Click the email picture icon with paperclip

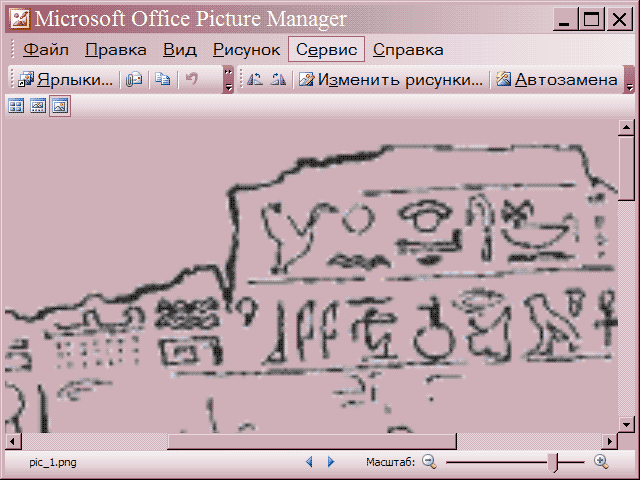[x=134, y=79]
